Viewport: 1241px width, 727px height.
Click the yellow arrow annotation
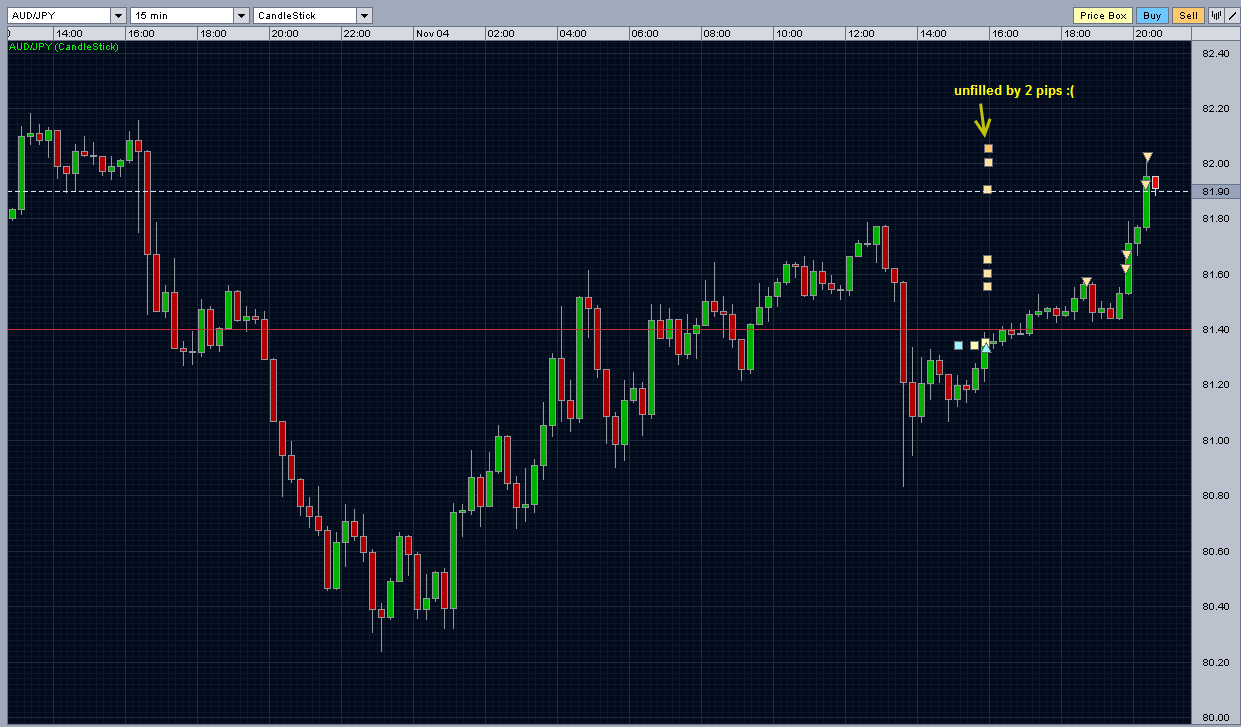pos(983,121)
